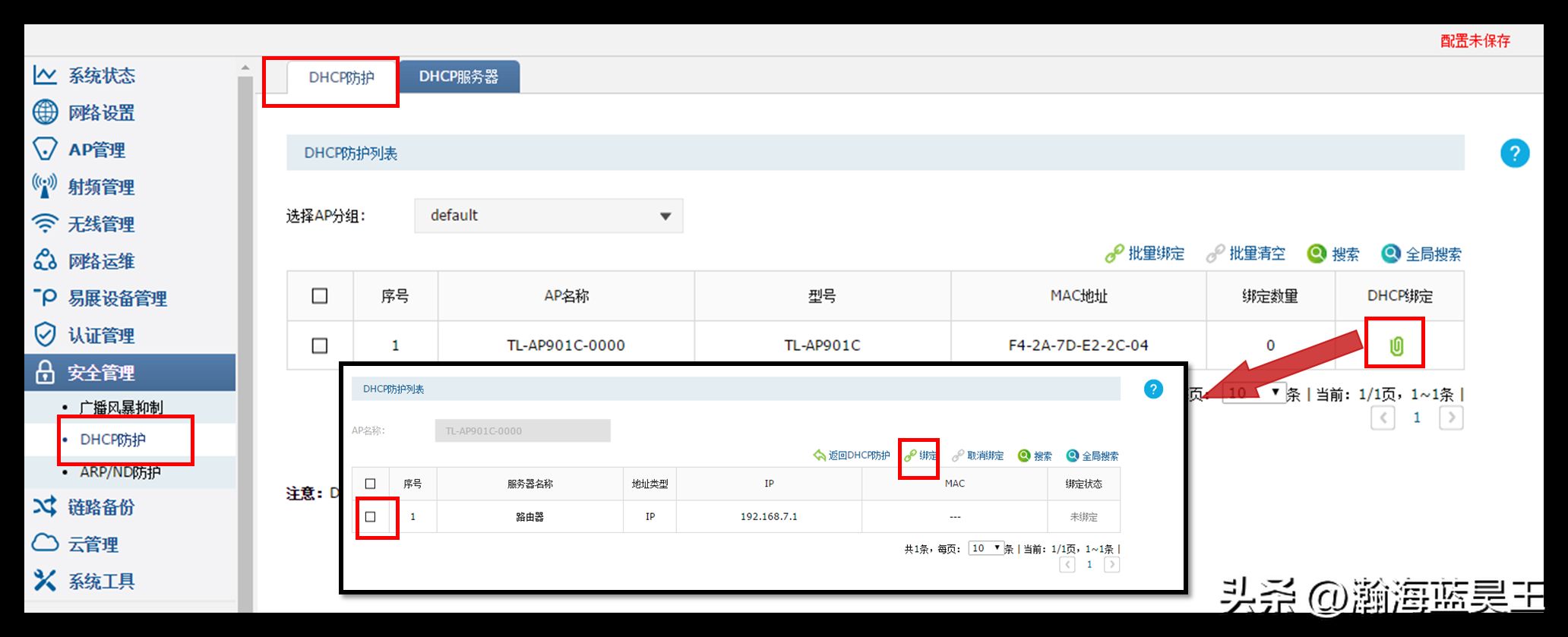Open the 网络运维 sidebar section
The height and width of the screenshot is (637, 1568).
click(101, 262)
